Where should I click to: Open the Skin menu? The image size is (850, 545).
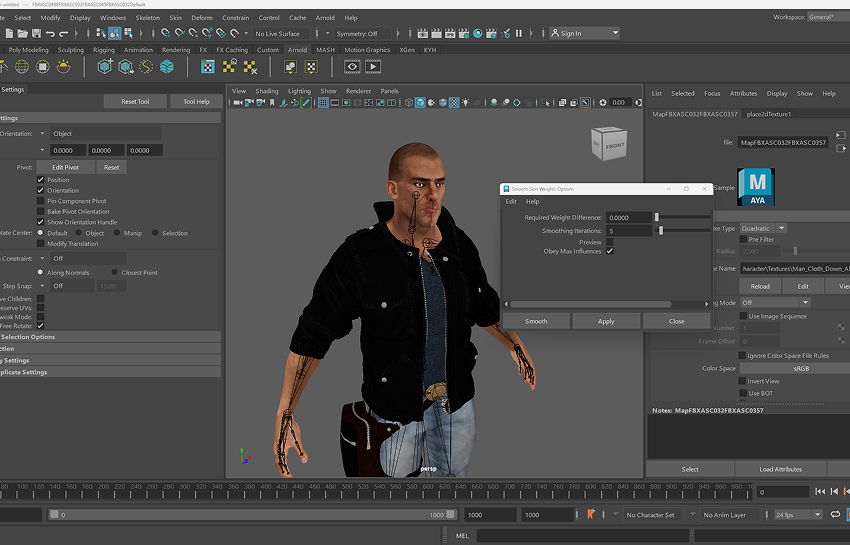[x=175, y=18]
